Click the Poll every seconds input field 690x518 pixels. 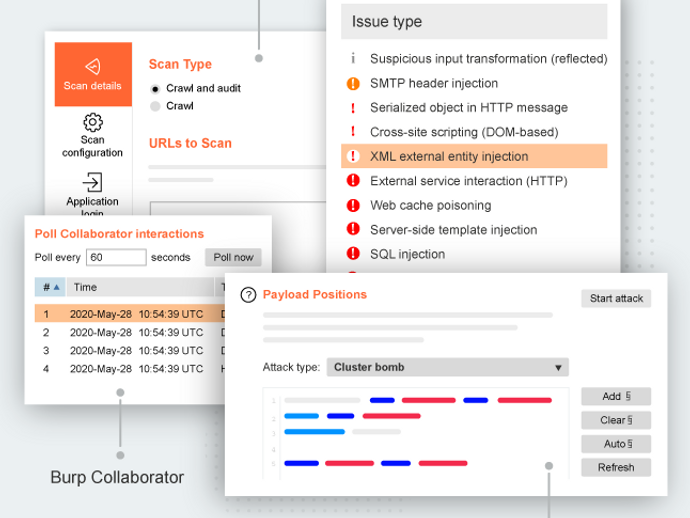[116, 257]
